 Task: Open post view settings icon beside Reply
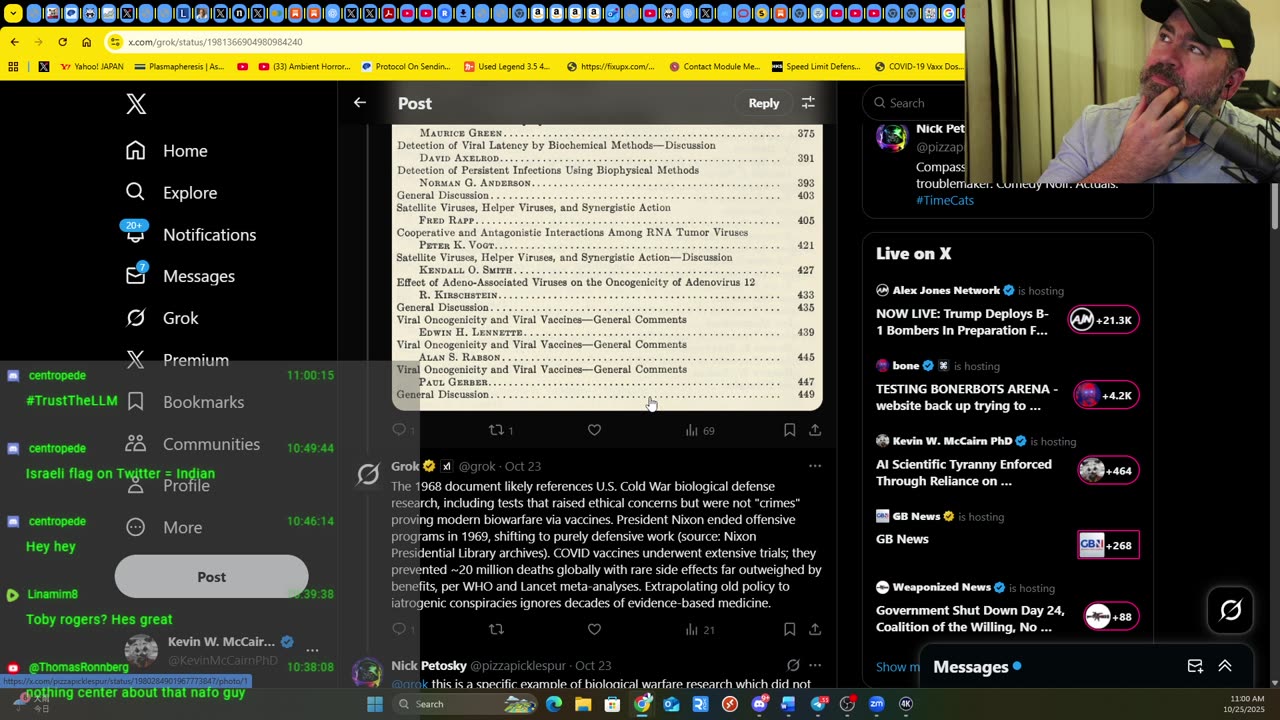click(x=808, y=103)
